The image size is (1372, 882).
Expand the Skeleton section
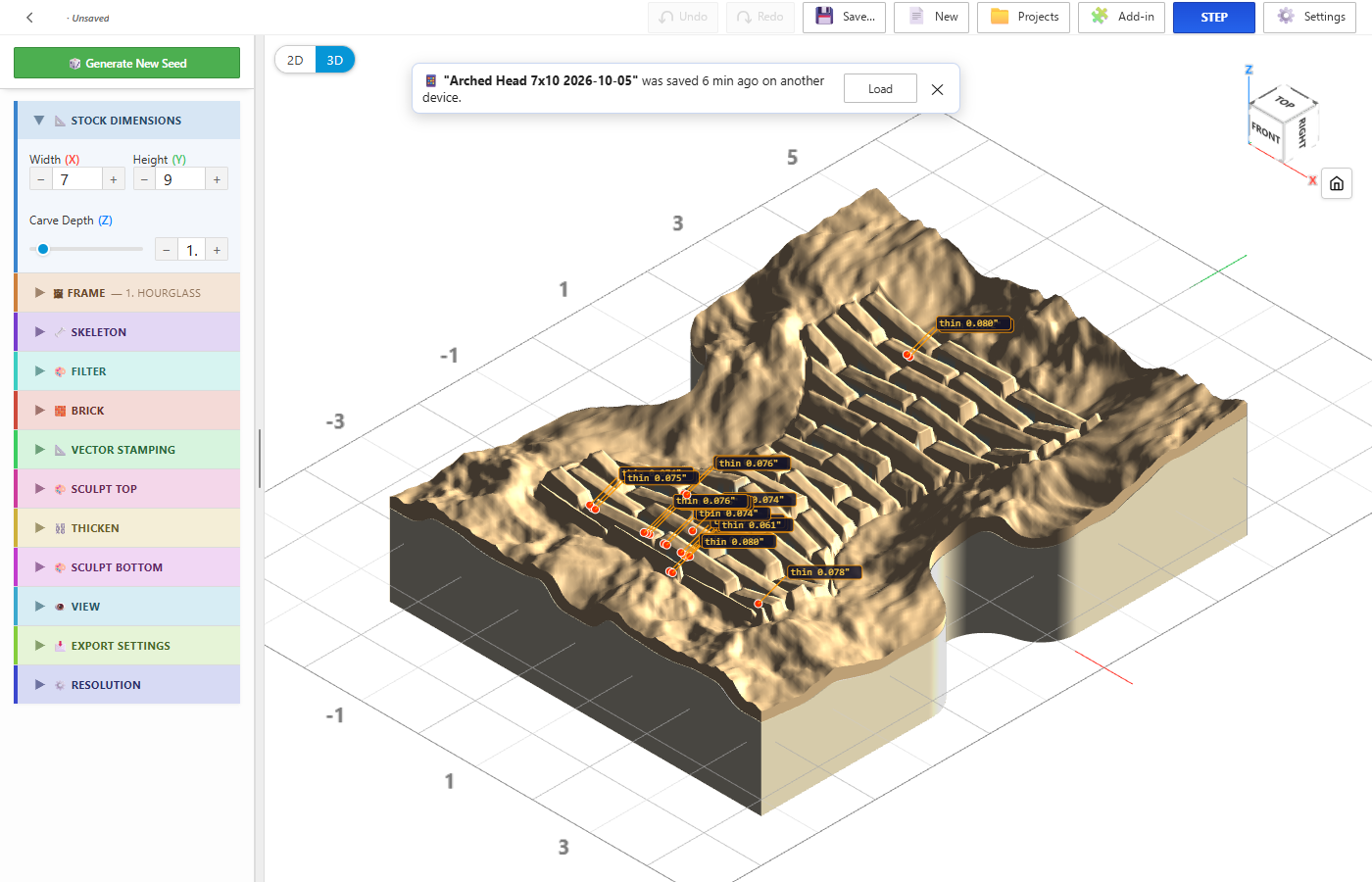(x=39, y=332)
